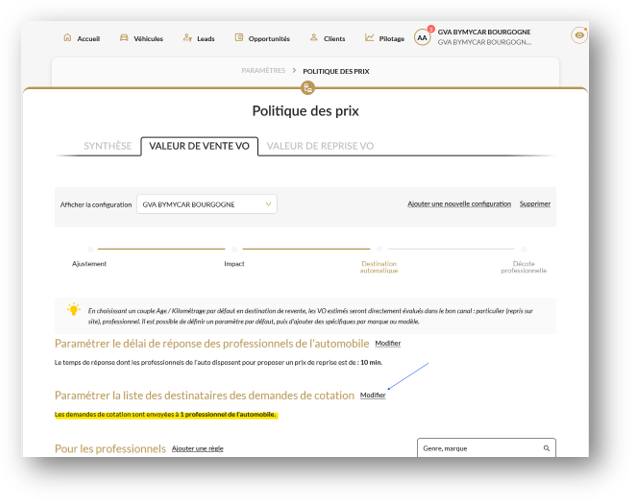Click Modifier next to délai de réponse
This screenshot has height=499, width=631.
click(x=388, y=343)
